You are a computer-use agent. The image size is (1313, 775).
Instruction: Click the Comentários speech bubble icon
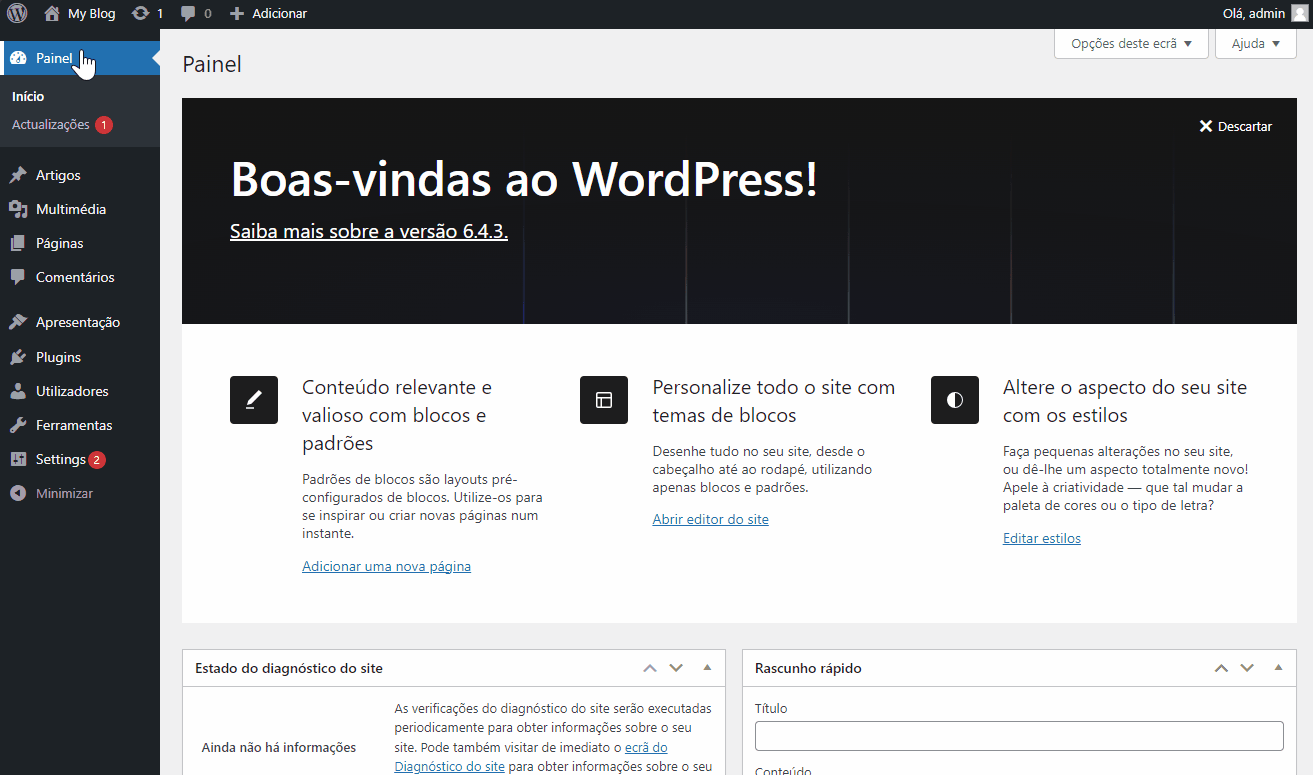[x=18, y=277]
